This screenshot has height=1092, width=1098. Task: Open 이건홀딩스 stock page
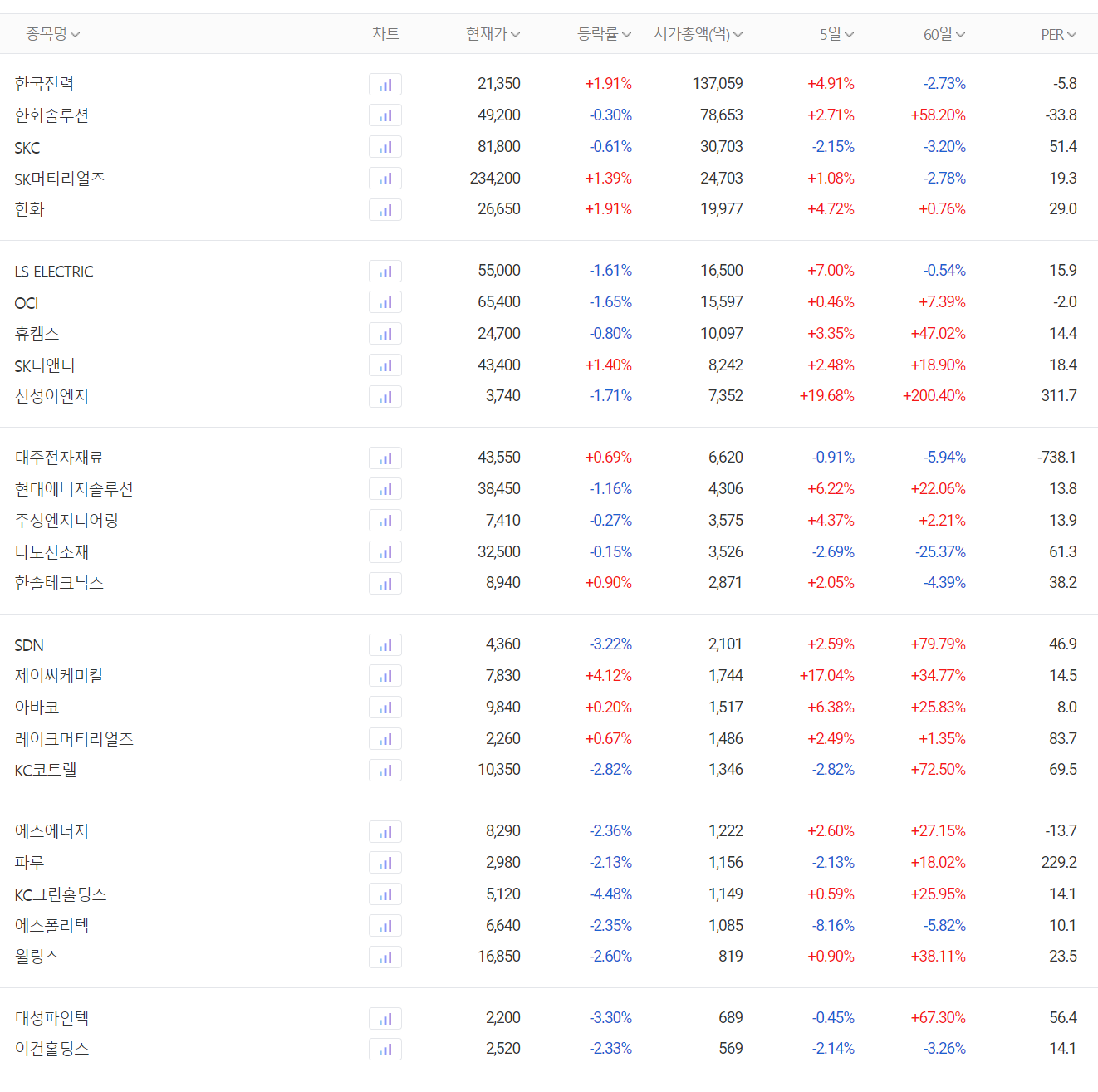51,1049
